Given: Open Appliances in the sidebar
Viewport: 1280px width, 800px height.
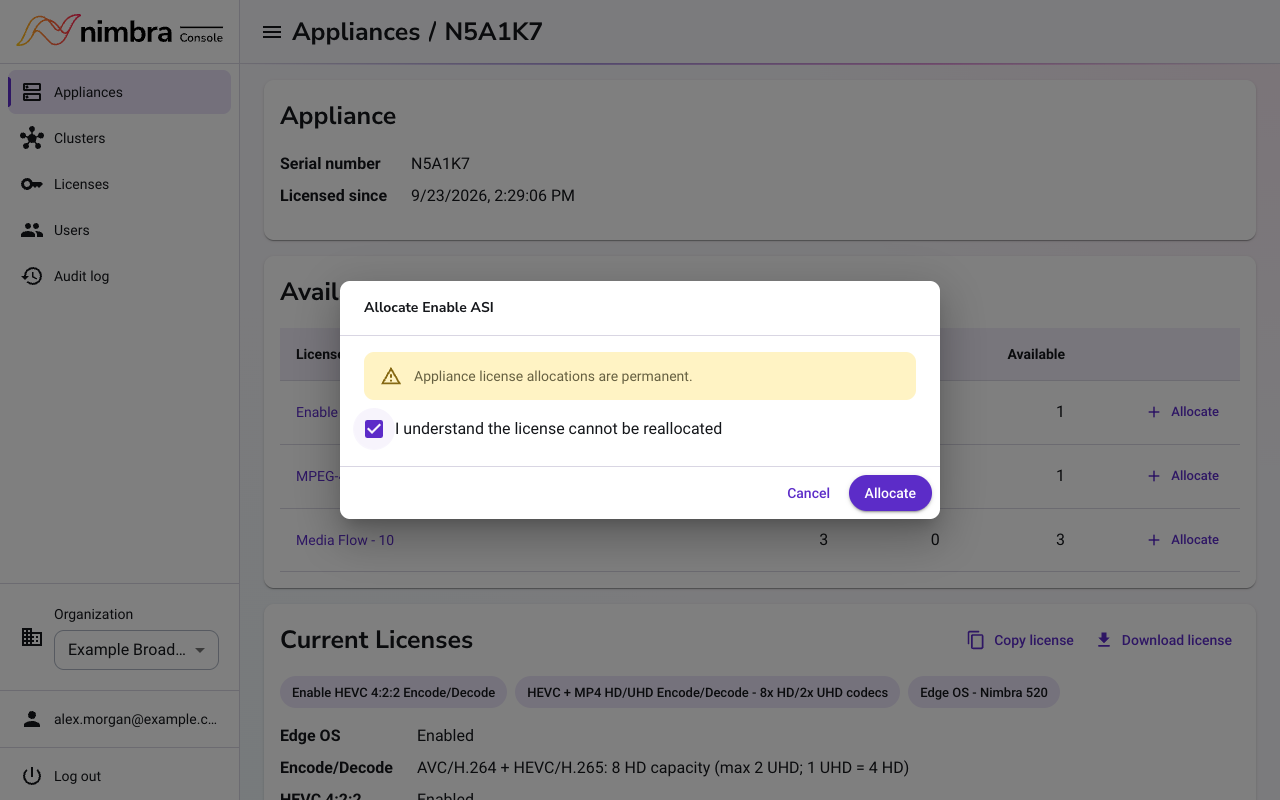Looking at the screenshot, I should coord(120,92).
